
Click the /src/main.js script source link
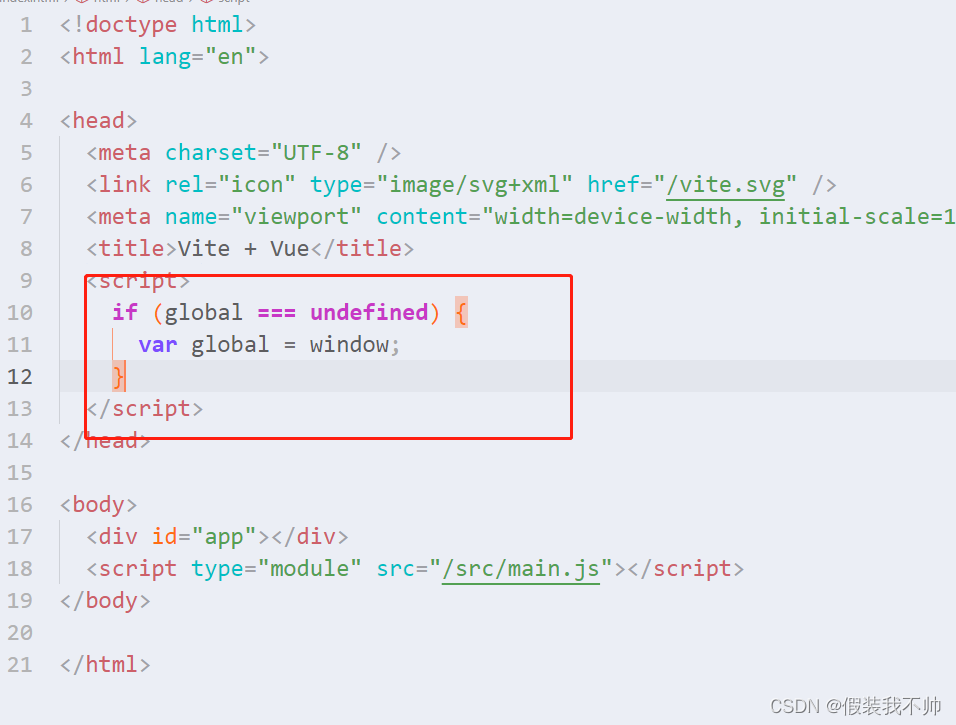(x=521, y=569)
